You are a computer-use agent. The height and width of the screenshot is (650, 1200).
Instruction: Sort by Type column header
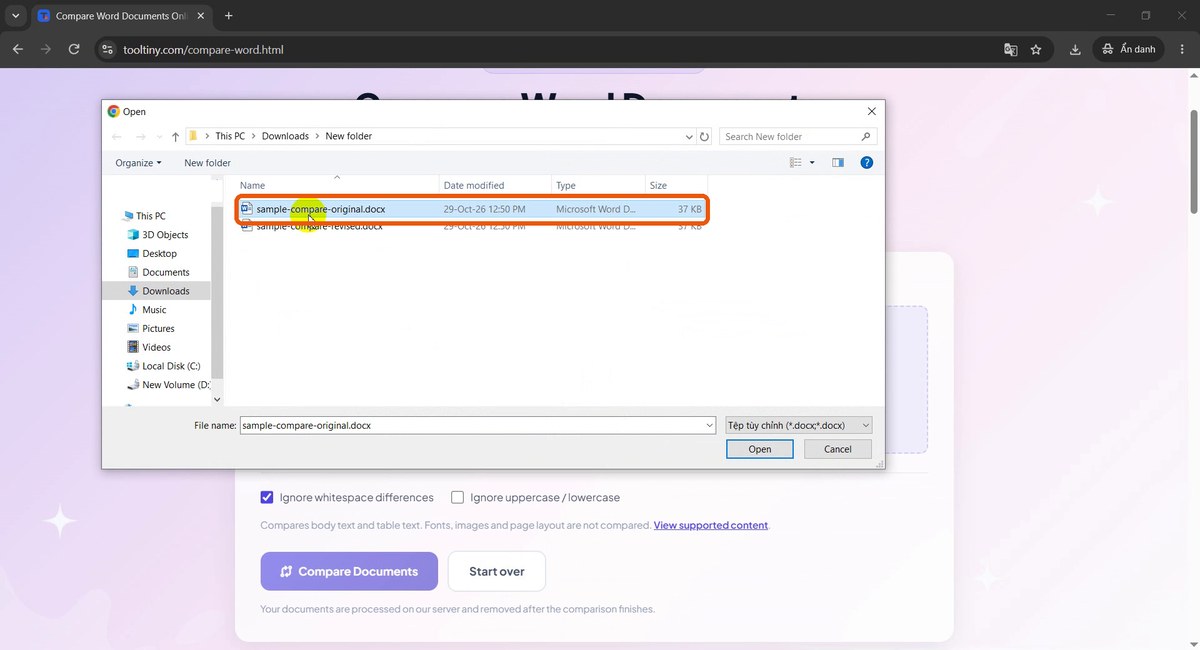pyautogui.click(x=598, y=185)
